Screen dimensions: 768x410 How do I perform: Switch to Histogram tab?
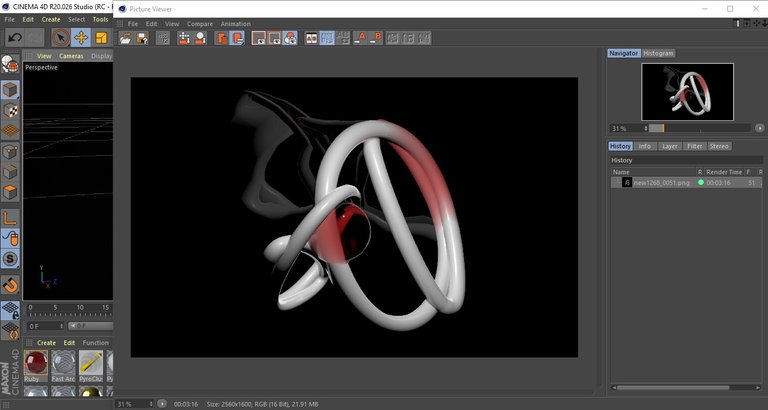pos(658,53)
